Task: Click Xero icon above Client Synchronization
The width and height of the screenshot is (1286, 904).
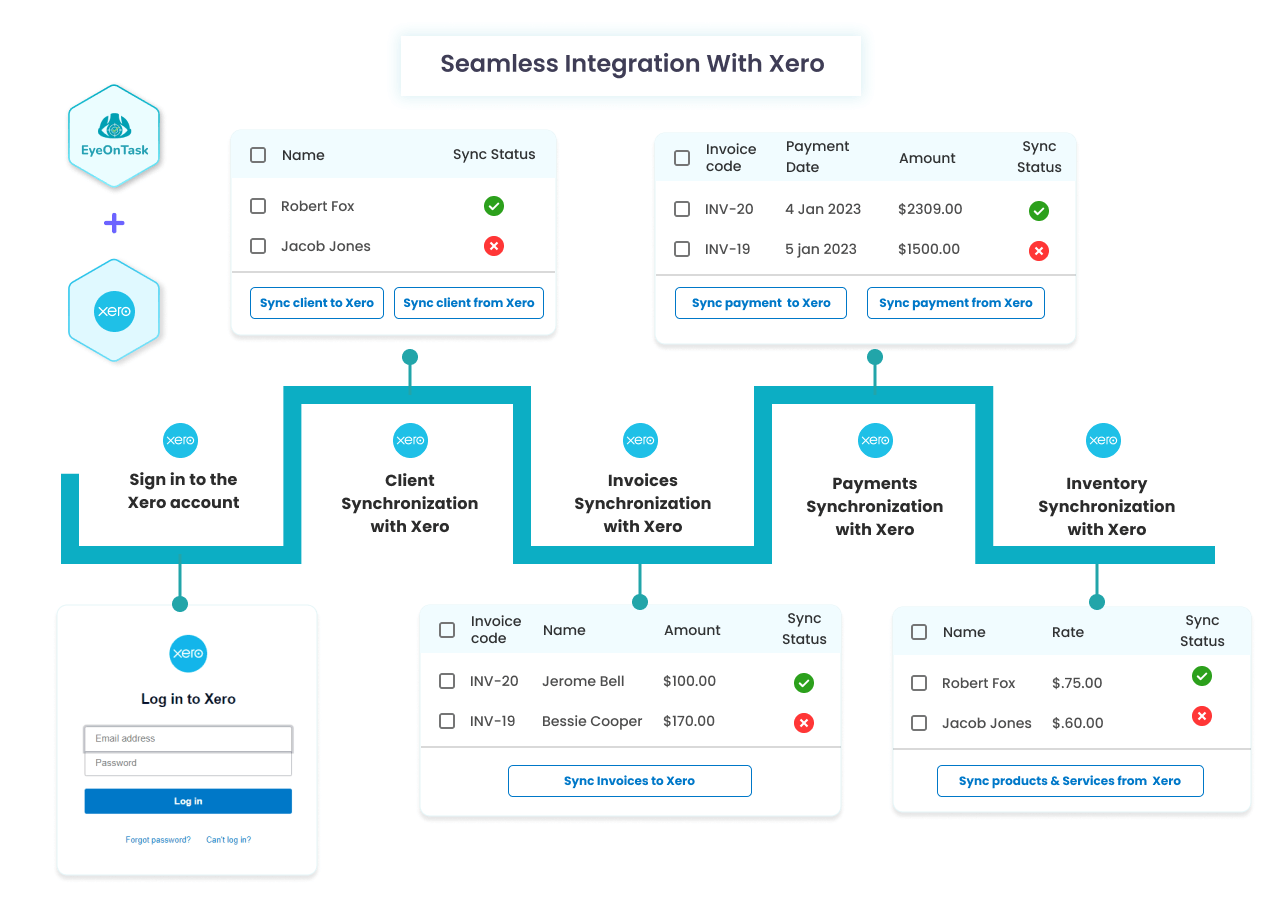Action: click(x=410, y=440)
